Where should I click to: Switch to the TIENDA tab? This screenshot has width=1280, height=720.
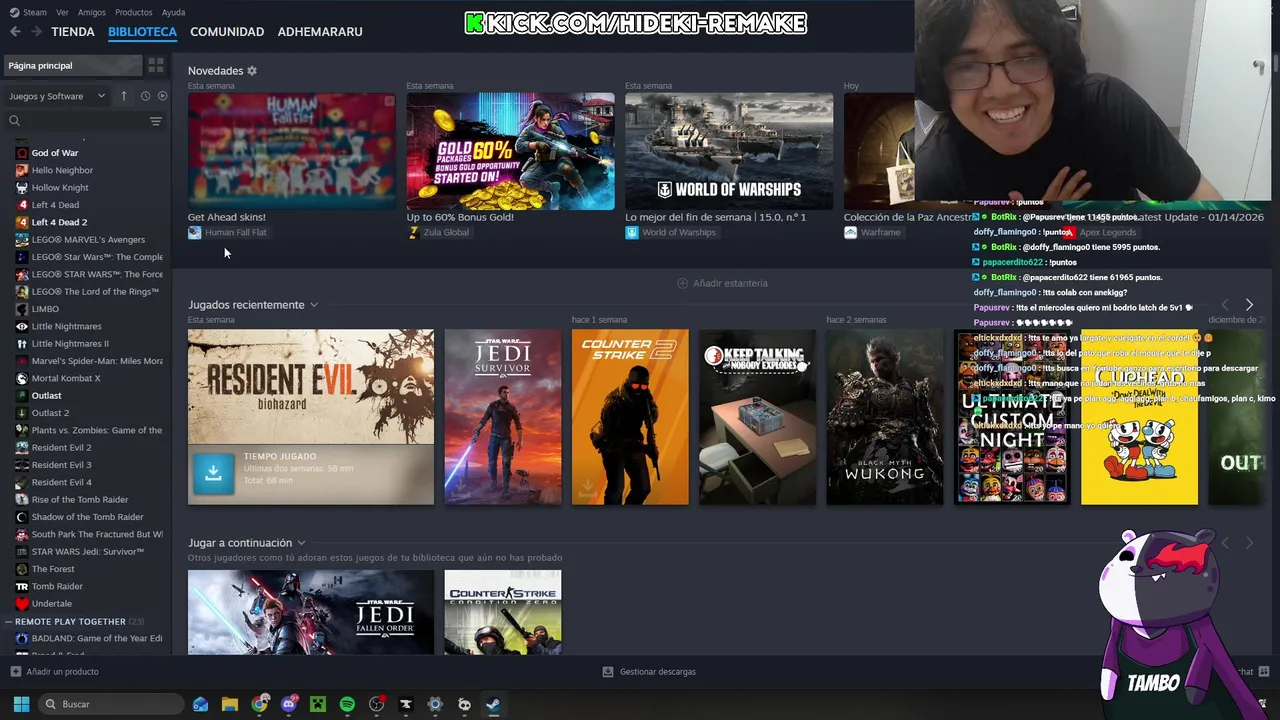[73, 32]
